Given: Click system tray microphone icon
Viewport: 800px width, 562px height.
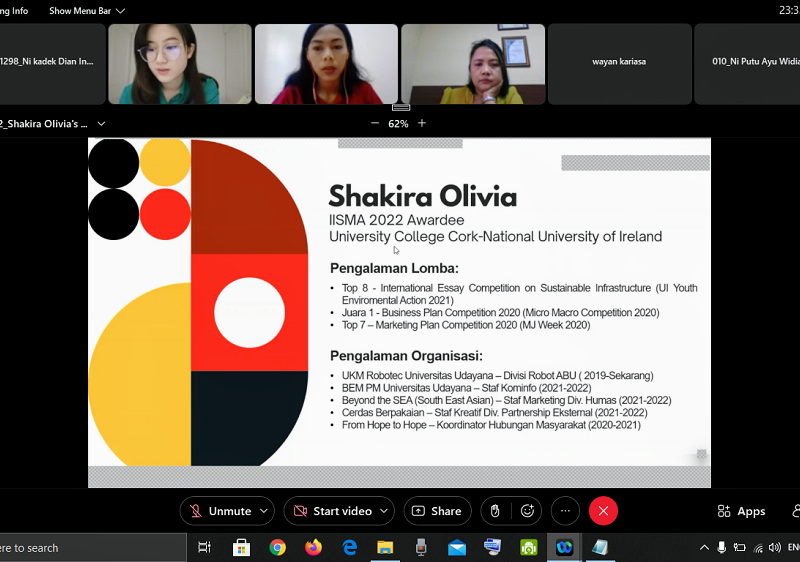Looking at the screenshot, I should 721,548.
